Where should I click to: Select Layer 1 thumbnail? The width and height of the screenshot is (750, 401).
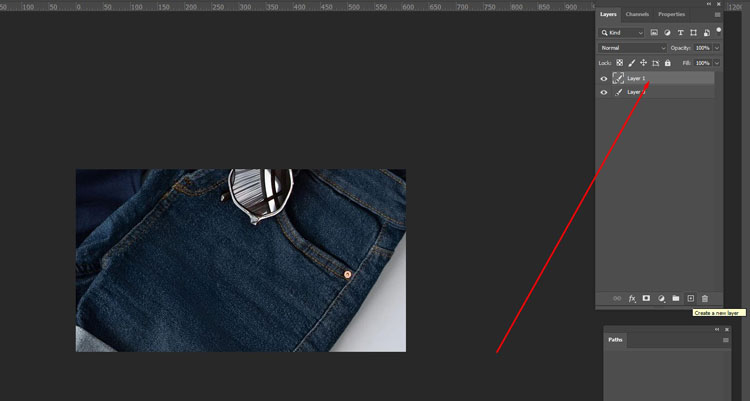coord(618,78)
